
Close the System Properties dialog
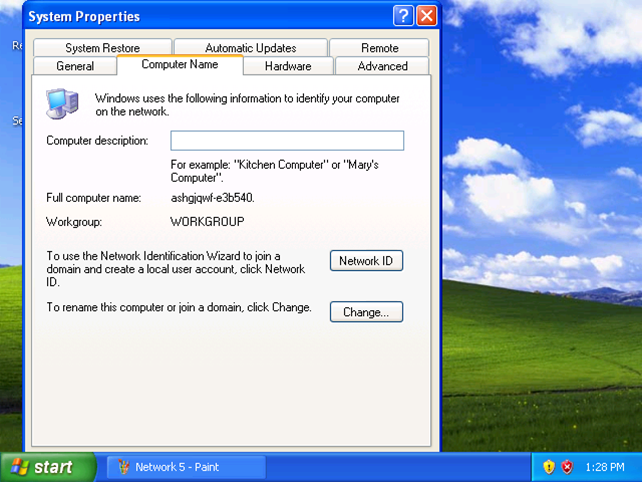426,16
